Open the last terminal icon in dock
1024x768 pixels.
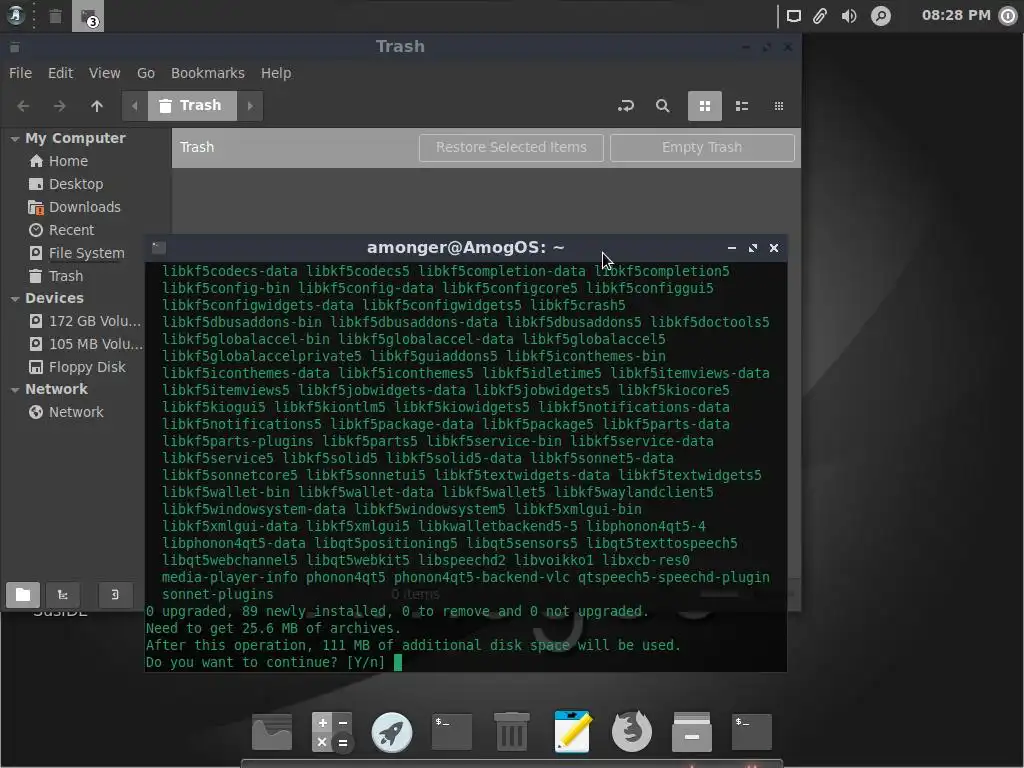(x=752, y=731)
